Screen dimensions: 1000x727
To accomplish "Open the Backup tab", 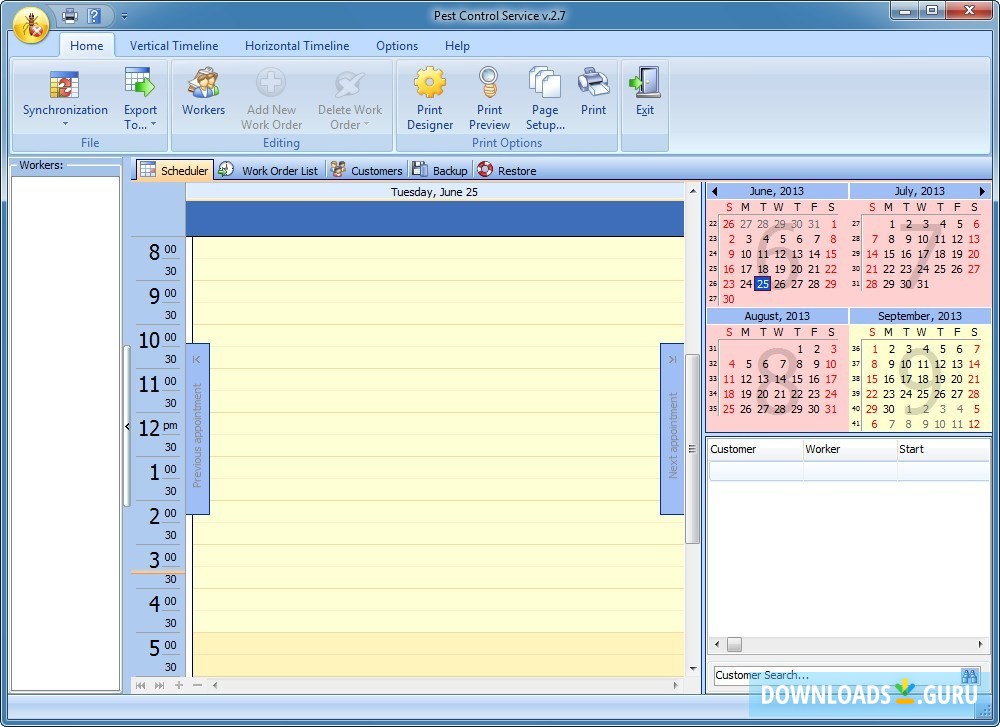I will 440,170.
